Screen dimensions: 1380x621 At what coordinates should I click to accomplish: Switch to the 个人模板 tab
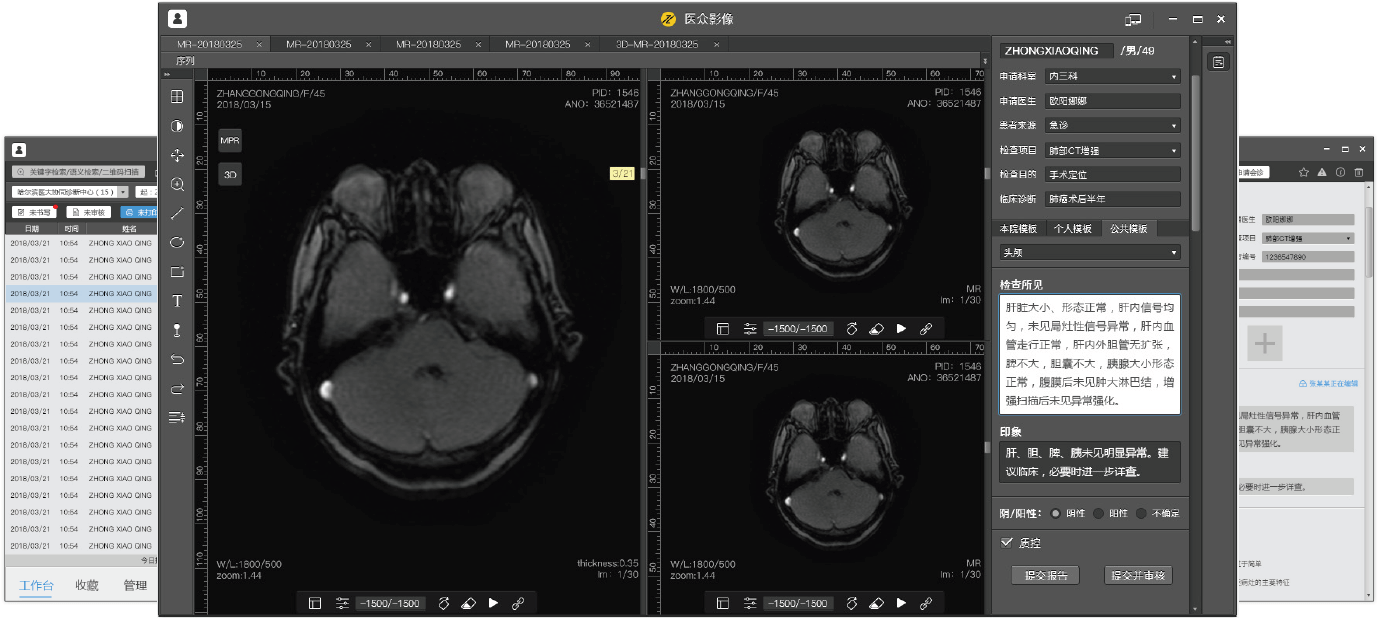pos(1073,229)
